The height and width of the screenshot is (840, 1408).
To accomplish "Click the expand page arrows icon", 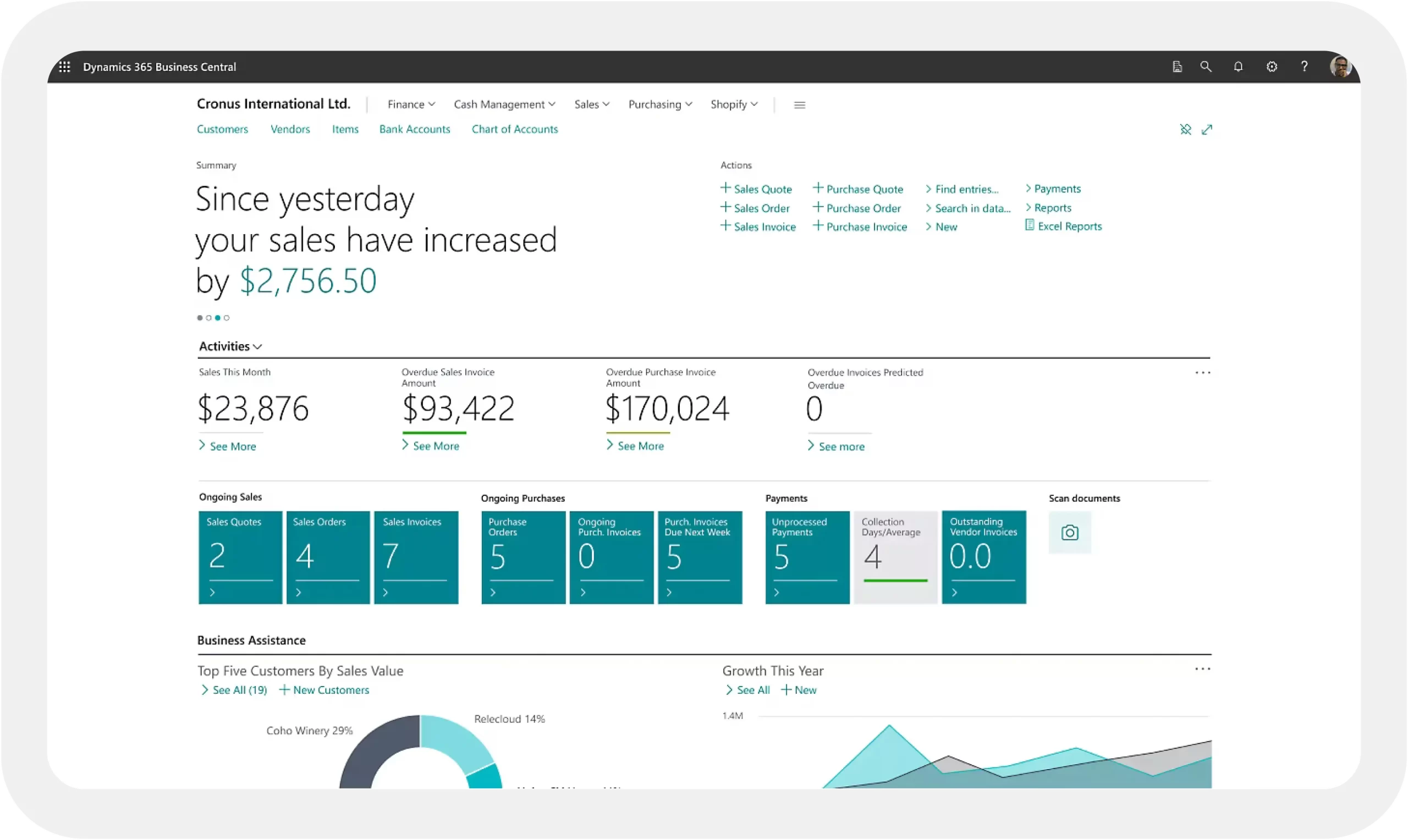I will coord(1207,130).
